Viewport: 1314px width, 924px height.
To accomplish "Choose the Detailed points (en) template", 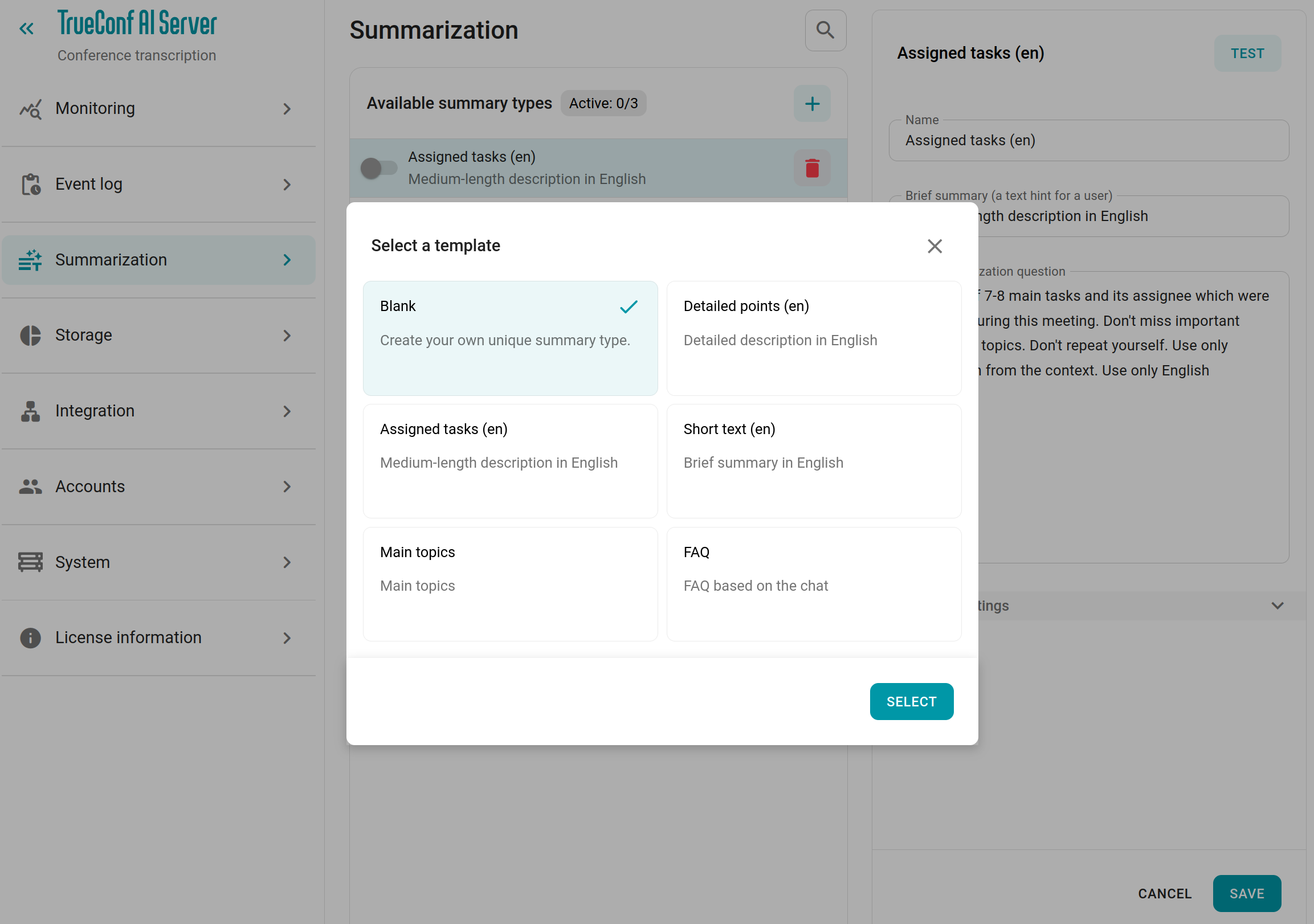I will click(x=813, y=338).
